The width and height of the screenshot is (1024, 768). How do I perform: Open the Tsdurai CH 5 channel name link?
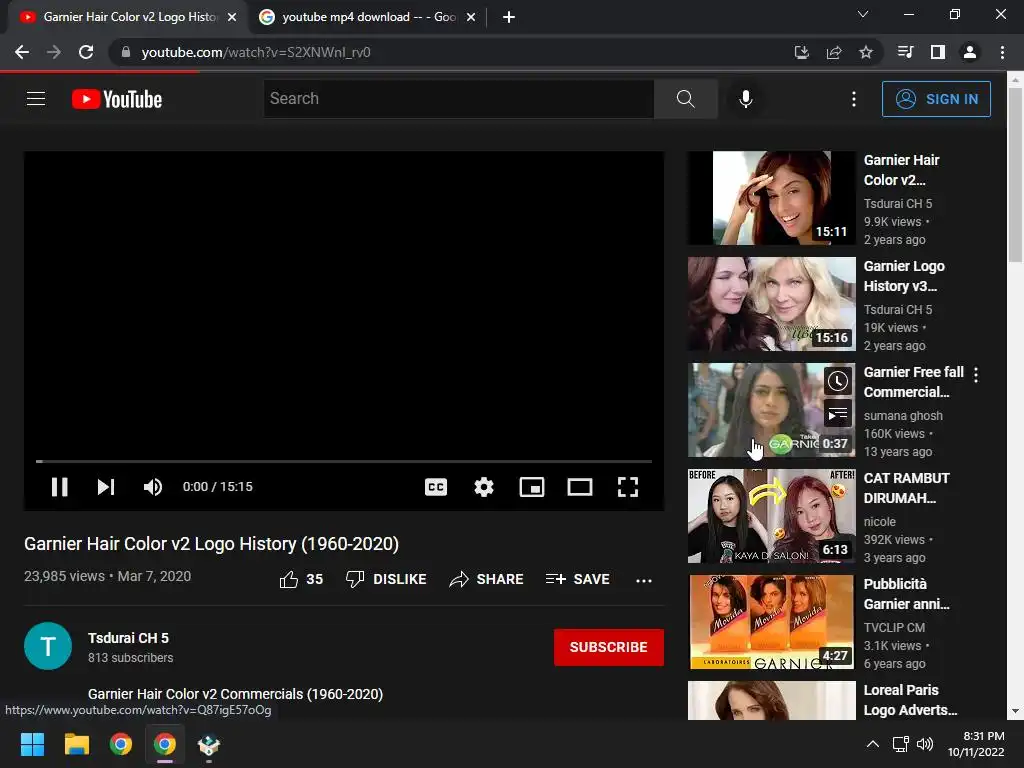tap(129, 638)
